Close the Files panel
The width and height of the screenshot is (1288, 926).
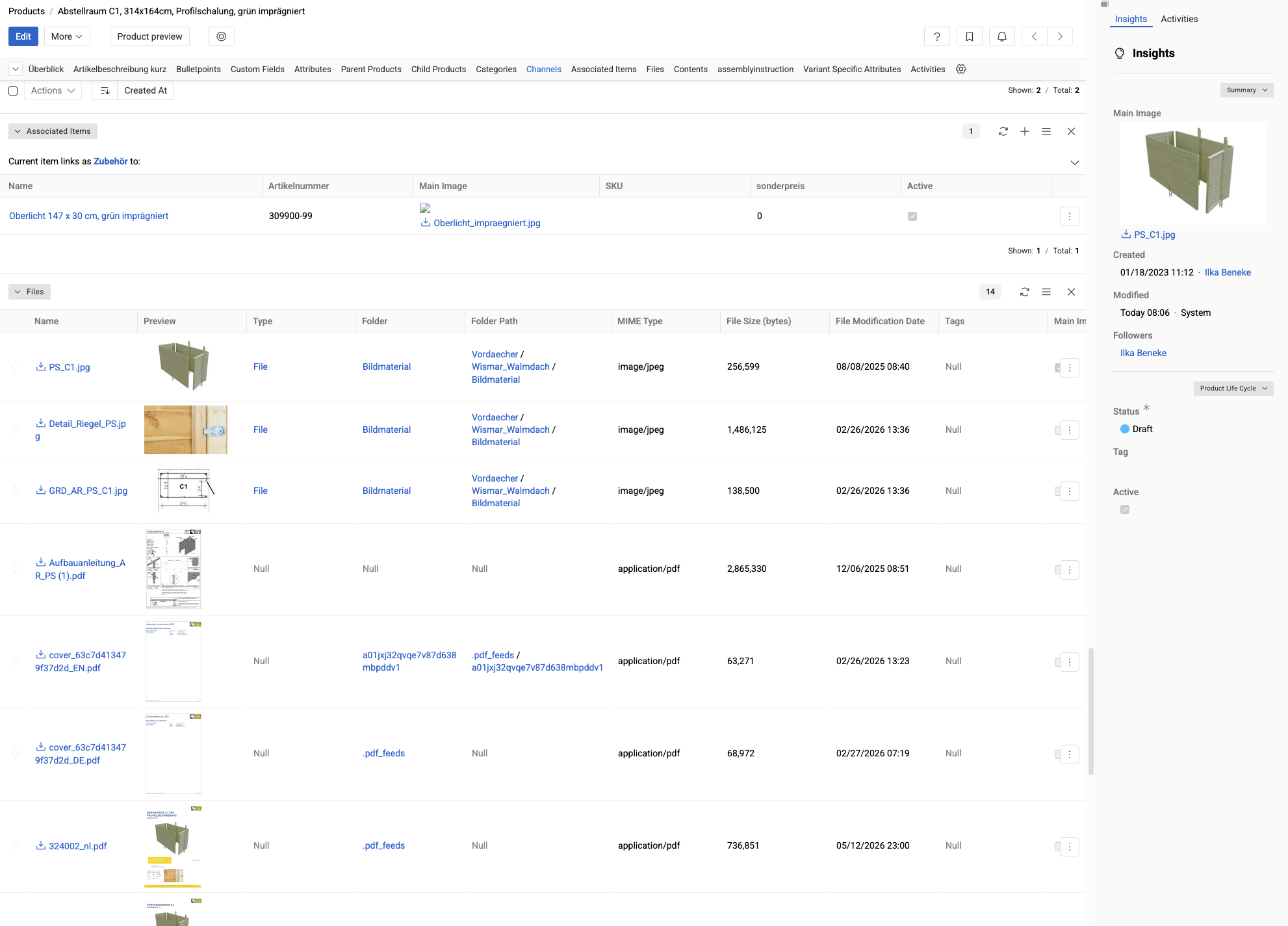[1071, 292]
